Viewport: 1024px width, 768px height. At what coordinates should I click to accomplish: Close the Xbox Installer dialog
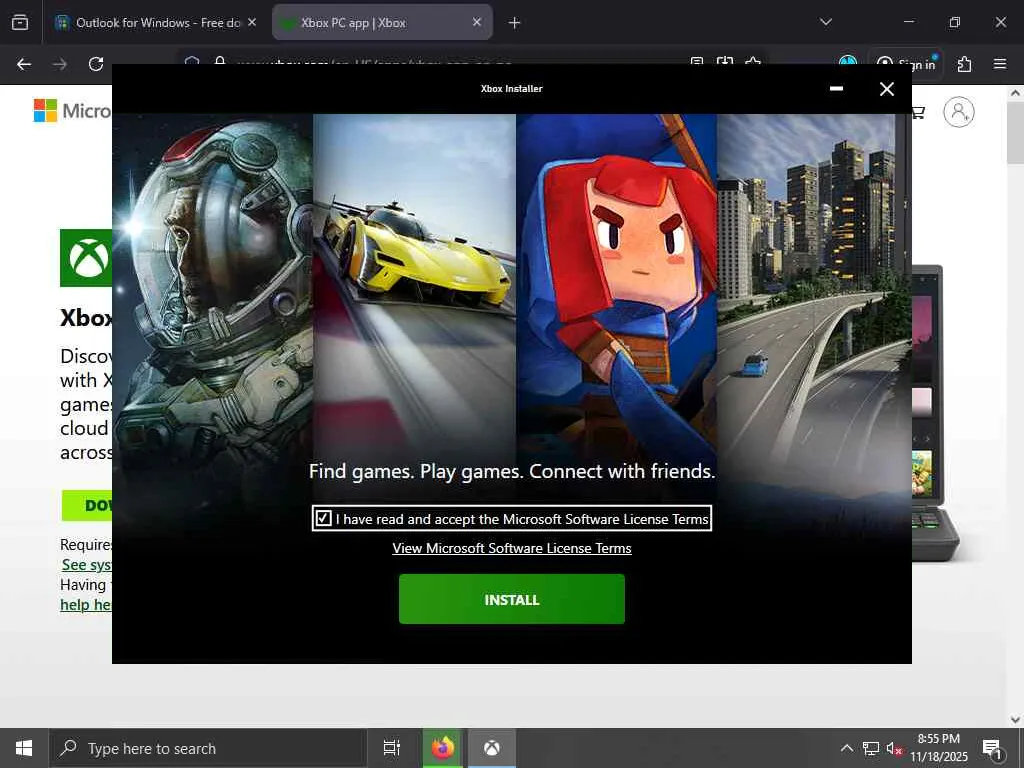click(x=886, y=89)
